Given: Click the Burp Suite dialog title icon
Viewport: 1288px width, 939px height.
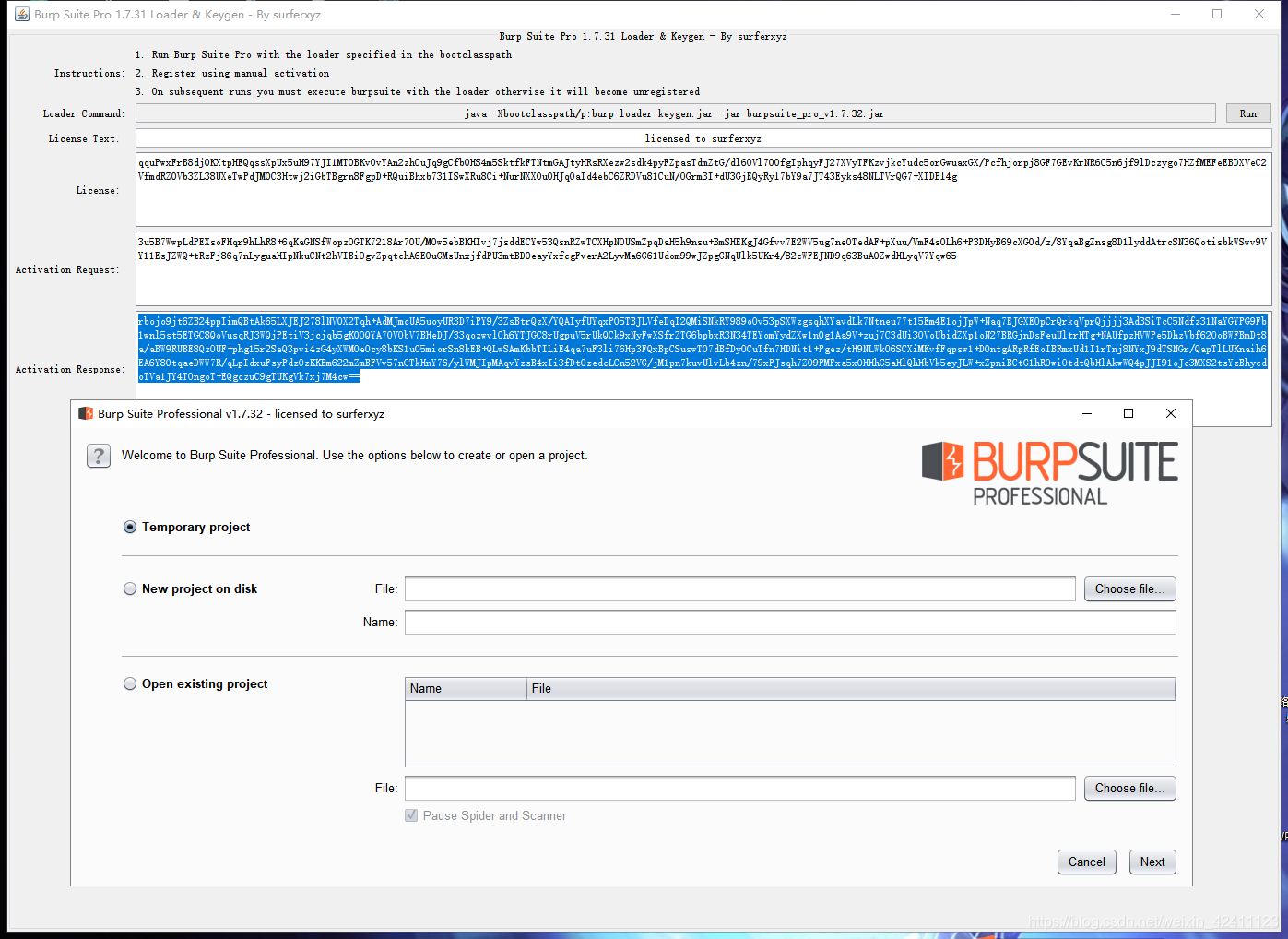Looking at the screenshot, I should click(x=86, y=413).
